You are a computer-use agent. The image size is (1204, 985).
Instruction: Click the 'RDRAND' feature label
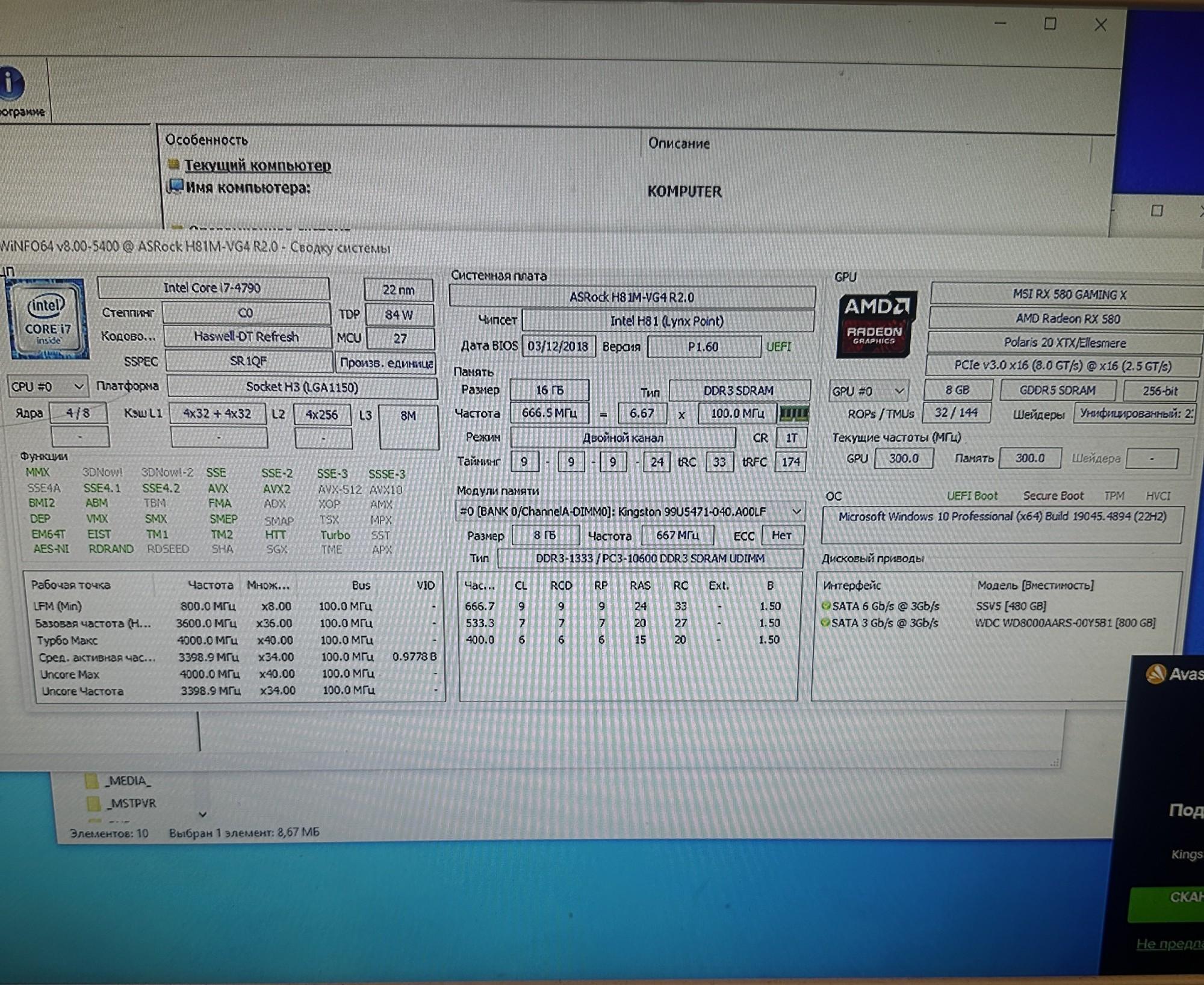coord(111,549)
